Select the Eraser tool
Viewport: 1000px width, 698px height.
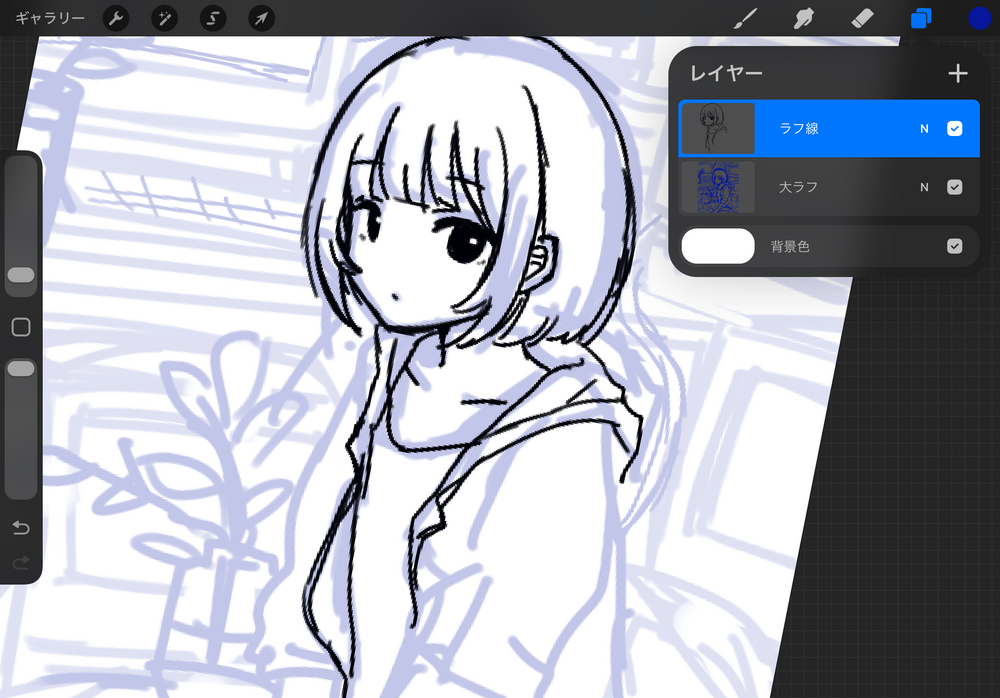[x=862, y=18]
